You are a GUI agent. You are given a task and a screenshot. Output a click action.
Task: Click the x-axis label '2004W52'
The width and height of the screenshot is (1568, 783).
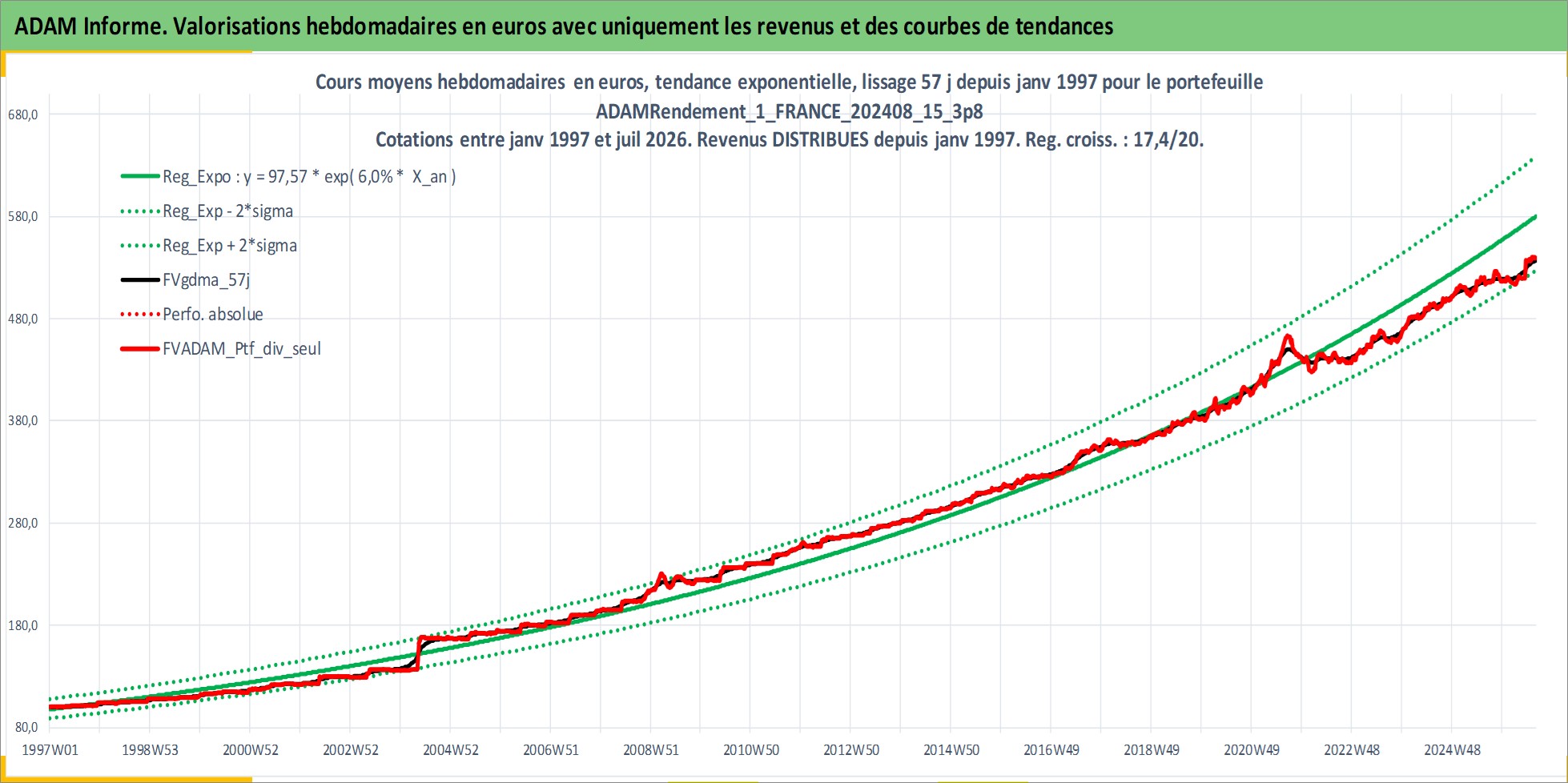pyautogui.click(x=451, y=750)
